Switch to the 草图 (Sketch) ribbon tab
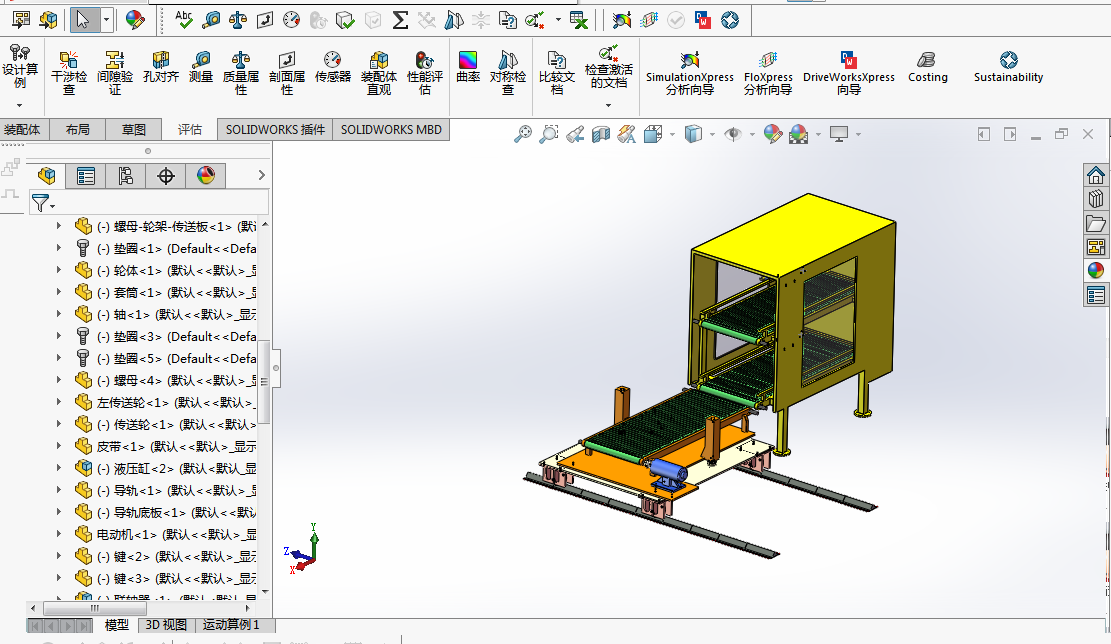The width and height of the screenshot is (1111, 644). (133, 130)
